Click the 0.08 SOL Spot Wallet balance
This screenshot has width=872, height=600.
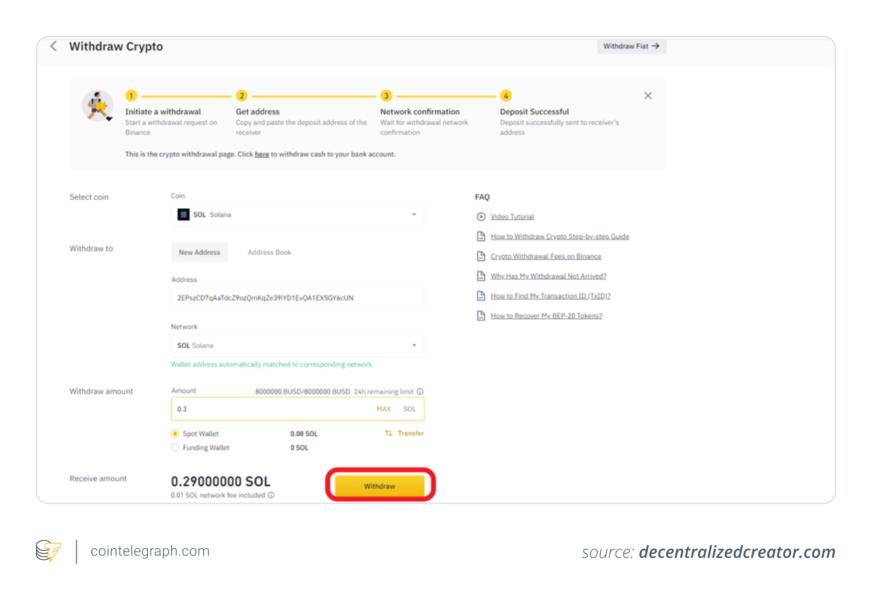(x=304, y=434)
